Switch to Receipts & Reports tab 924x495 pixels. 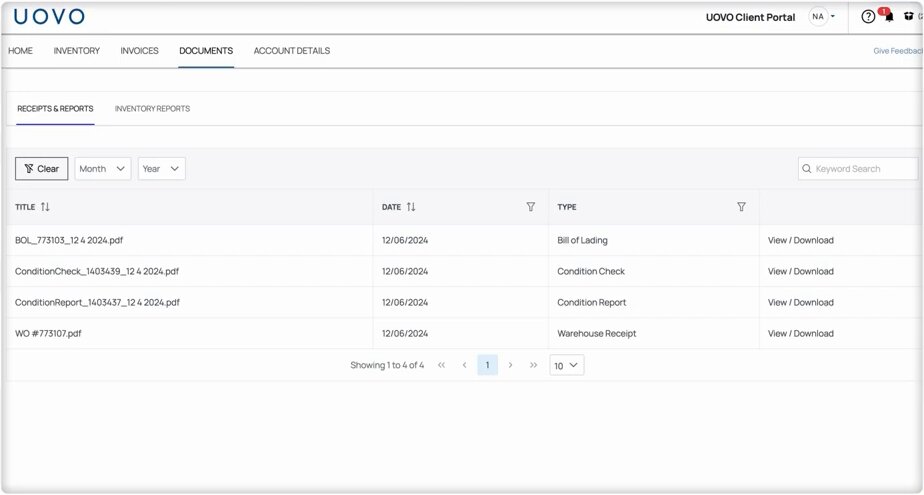pyautogui.click(x=55, y=108)
